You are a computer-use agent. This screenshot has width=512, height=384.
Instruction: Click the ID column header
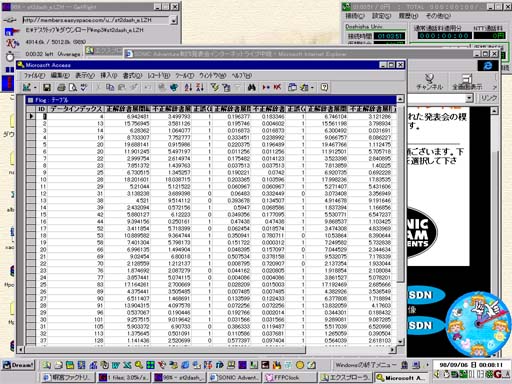coord(41,109)
